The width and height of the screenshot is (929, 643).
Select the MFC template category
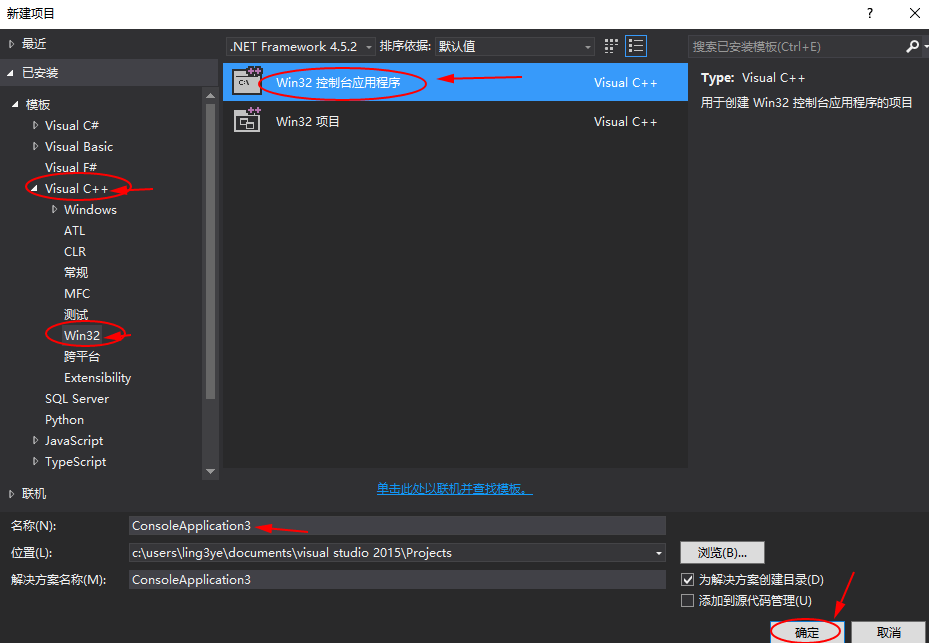pos(77,293)
